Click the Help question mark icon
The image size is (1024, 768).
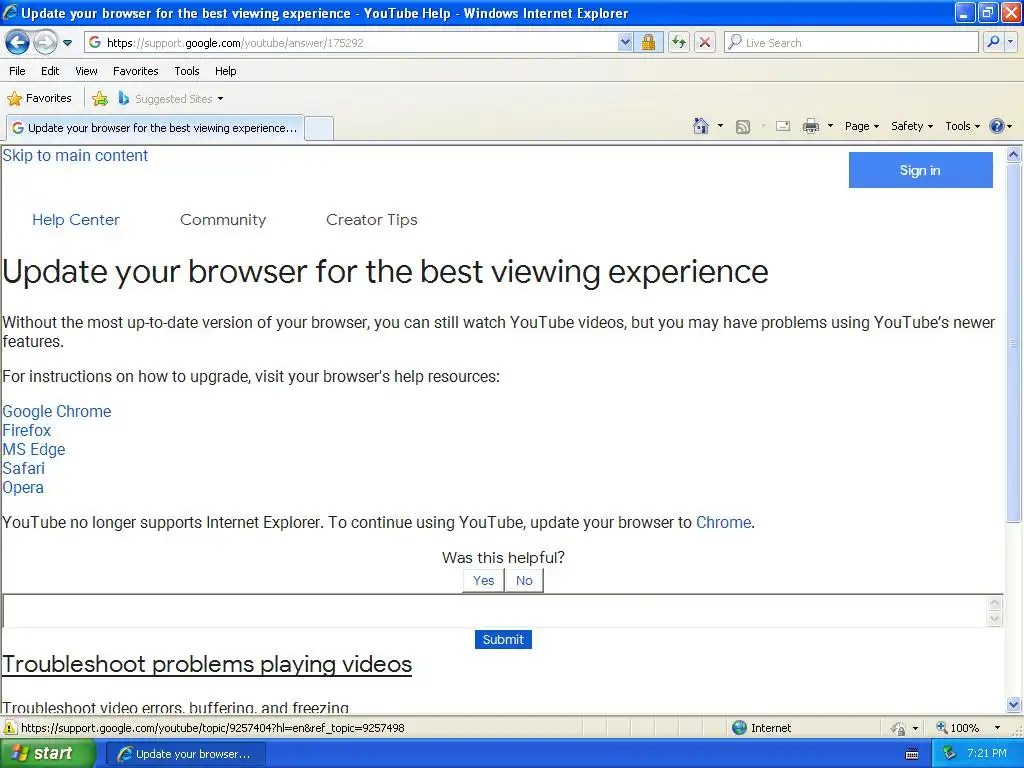997,126
